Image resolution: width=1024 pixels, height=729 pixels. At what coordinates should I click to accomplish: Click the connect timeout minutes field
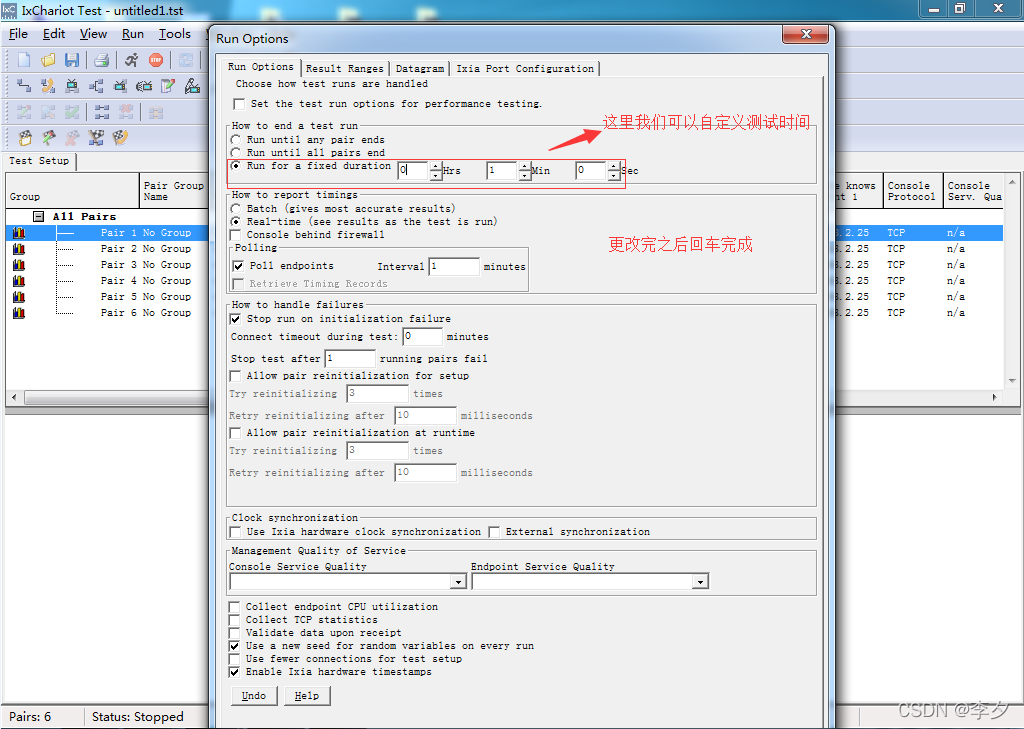coord(422,337)
